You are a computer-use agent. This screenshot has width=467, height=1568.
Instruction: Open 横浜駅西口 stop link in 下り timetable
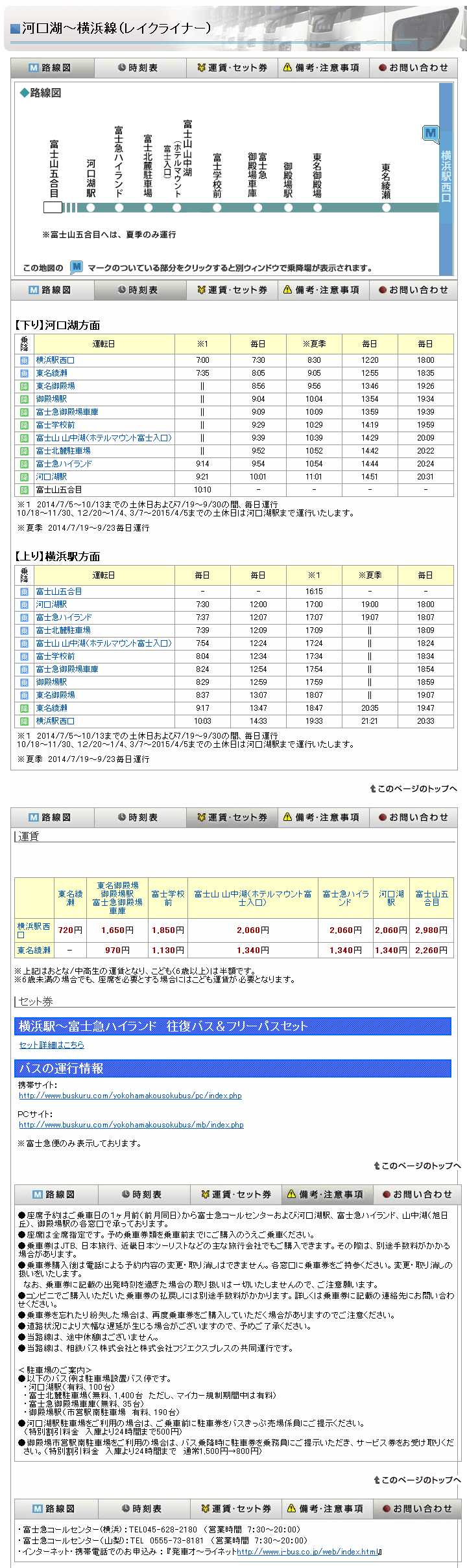[x=55, y=360]
